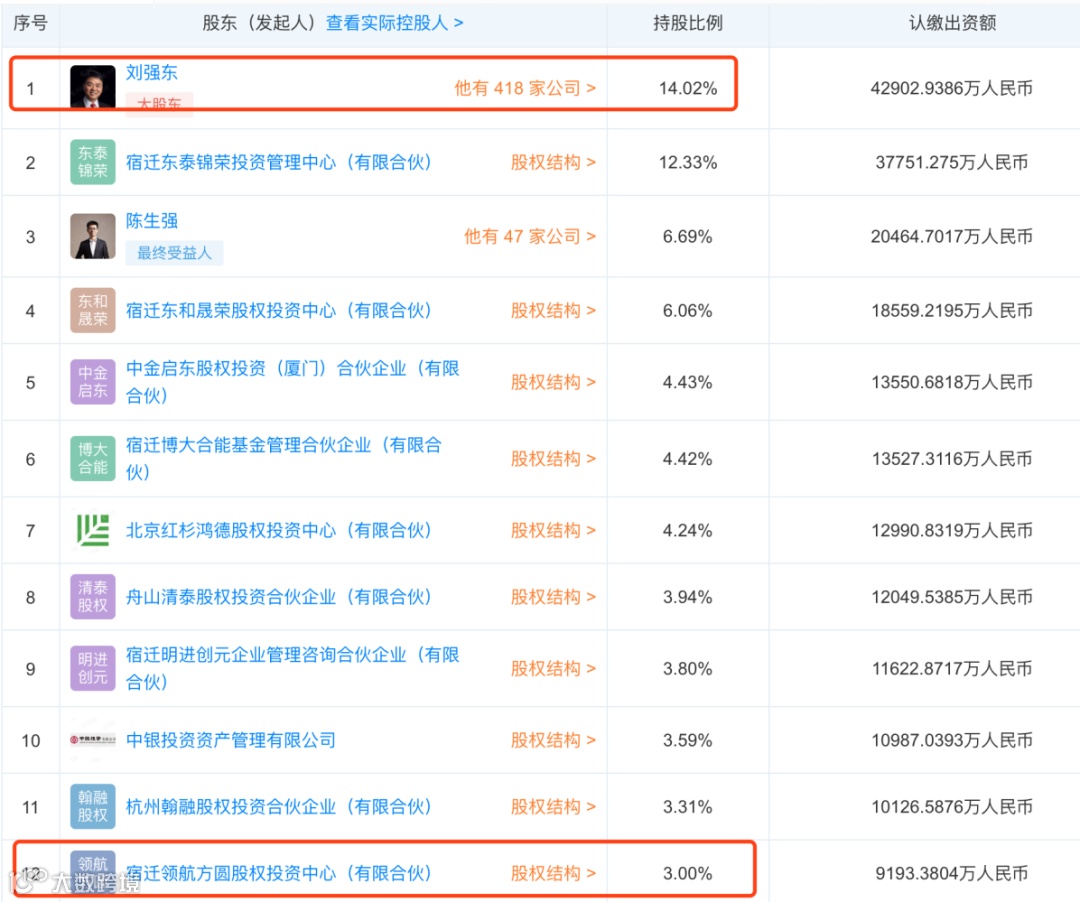Screen dimensions: 1080x902
Task: Select 42902.9386万人民币 amount cell
Action: click(x=952, y=88)
